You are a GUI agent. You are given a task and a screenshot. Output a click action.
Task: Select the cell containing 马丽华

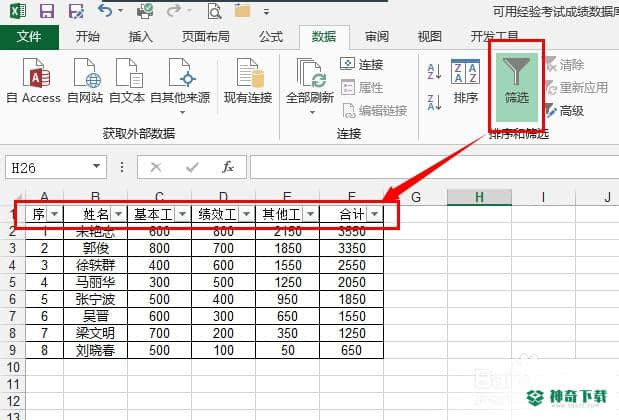pyautogui.click(x=96, y=282)
